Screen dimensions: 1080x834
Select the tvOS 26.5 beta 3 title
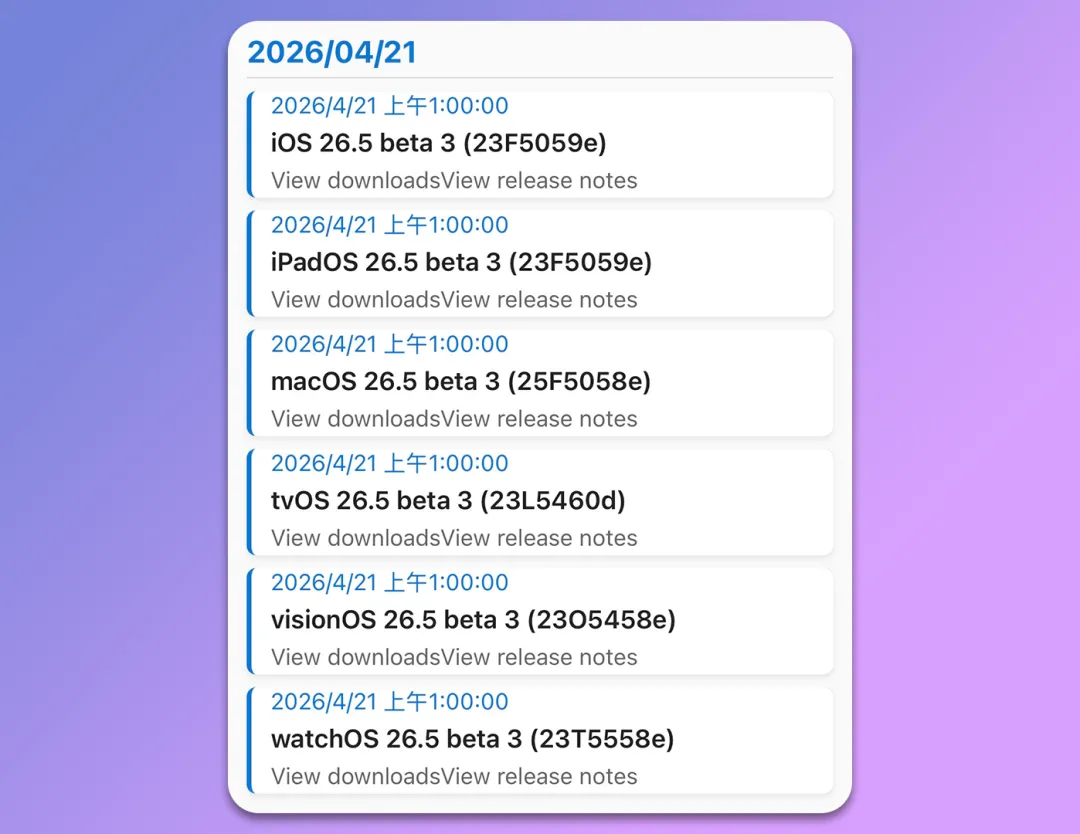448,501
